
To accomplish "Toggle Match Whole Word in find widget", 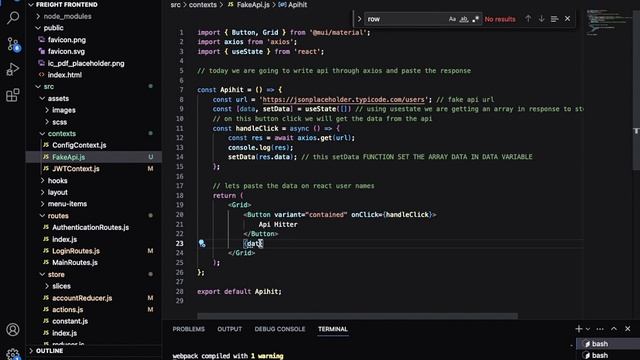I will coord(464,19).
